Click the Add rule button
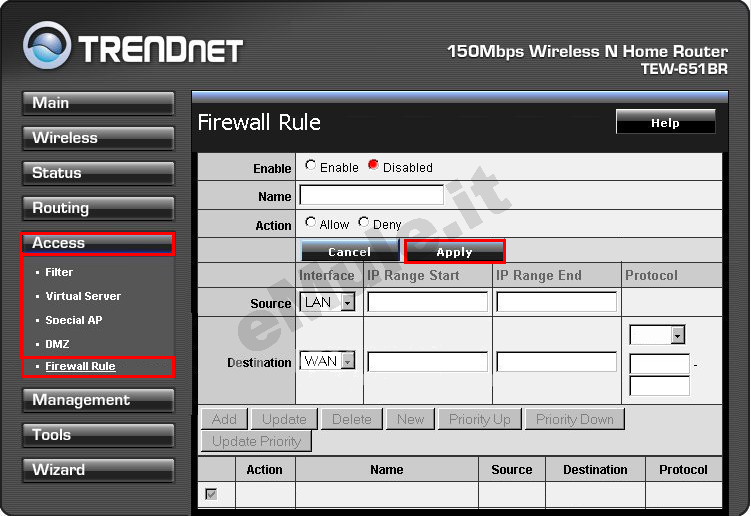Image resolution: width=751 pixels, height=516 pixels. (x=224, y=419)
